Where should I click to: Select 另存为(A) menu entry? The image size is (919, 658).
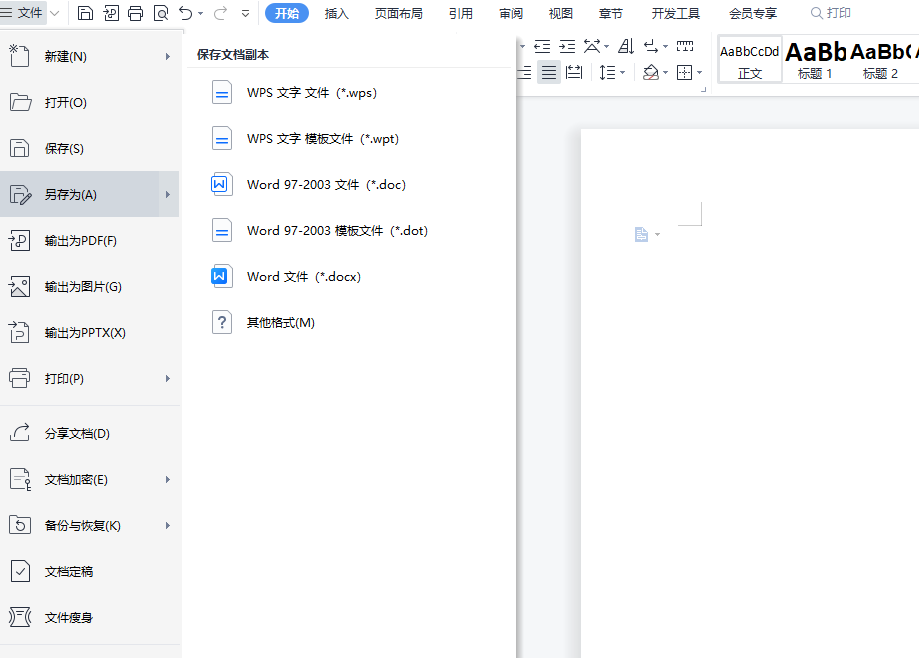(80, 195)
